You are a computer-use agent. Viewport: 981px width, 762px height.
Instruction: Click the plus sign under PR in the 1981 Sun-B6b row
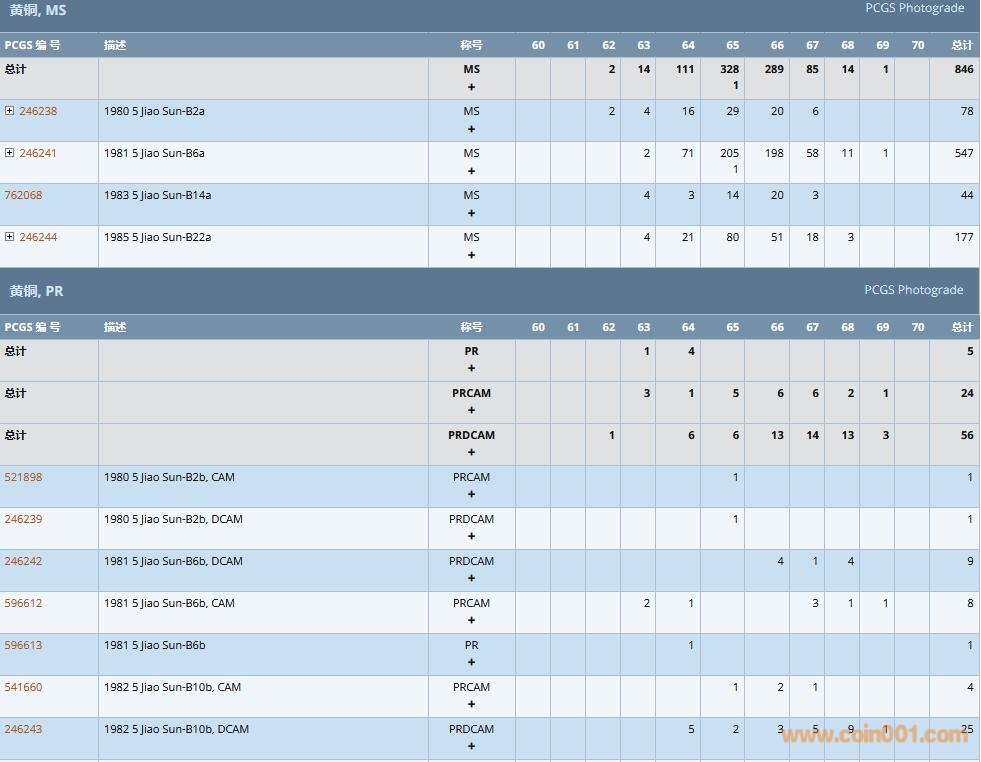471,662
